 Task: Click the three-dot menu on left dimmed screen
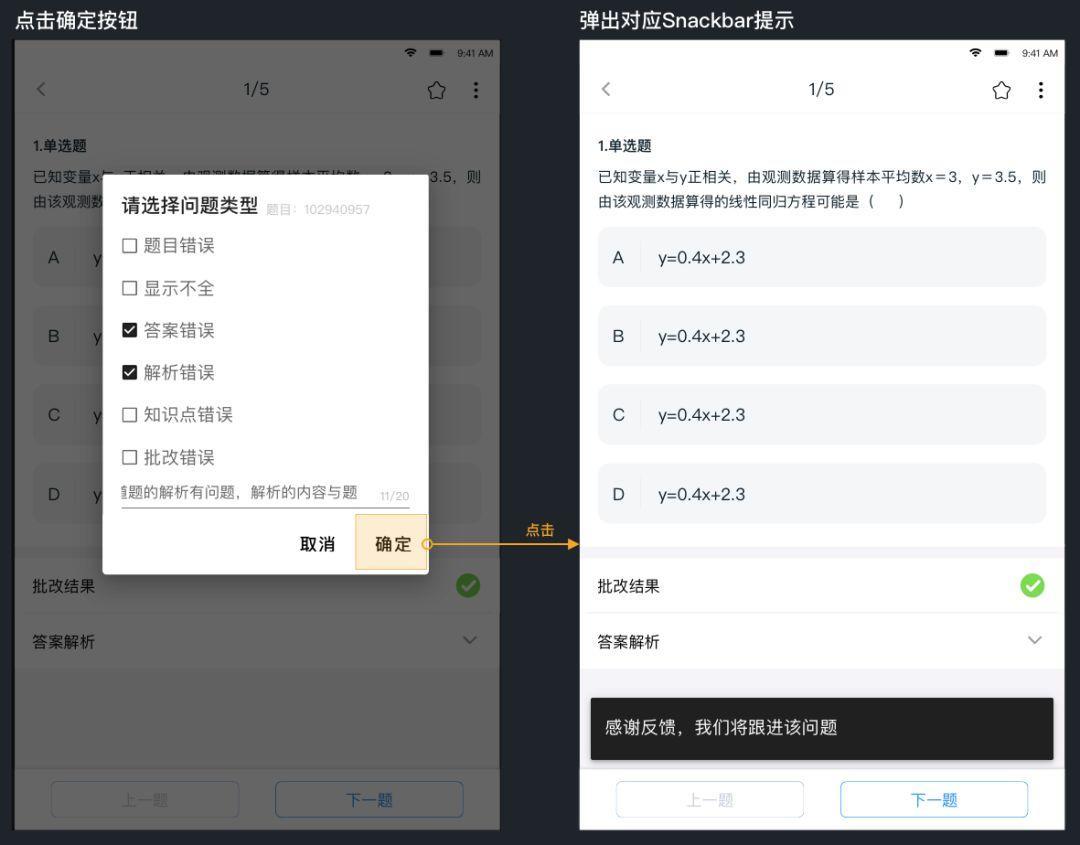pyautogui.click(x=475, y=90)
